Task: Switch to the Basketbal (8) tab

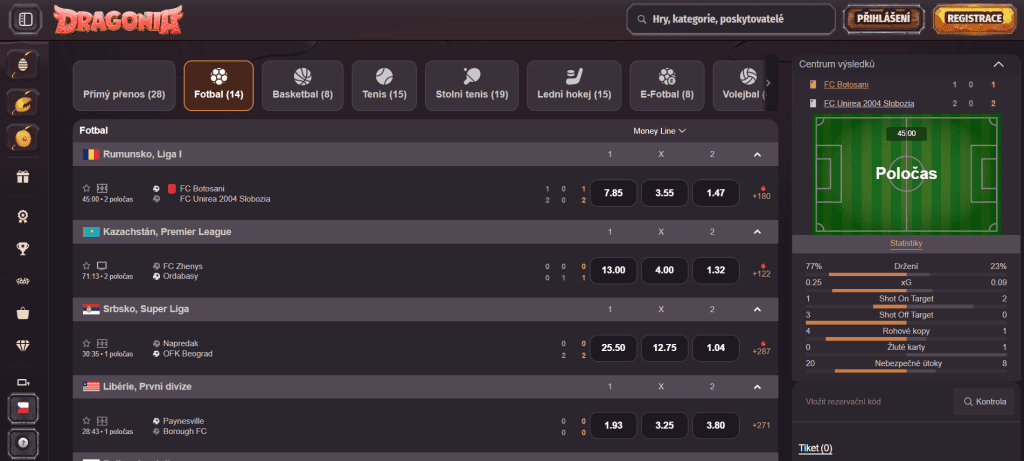Action: [x=302, y=85]
